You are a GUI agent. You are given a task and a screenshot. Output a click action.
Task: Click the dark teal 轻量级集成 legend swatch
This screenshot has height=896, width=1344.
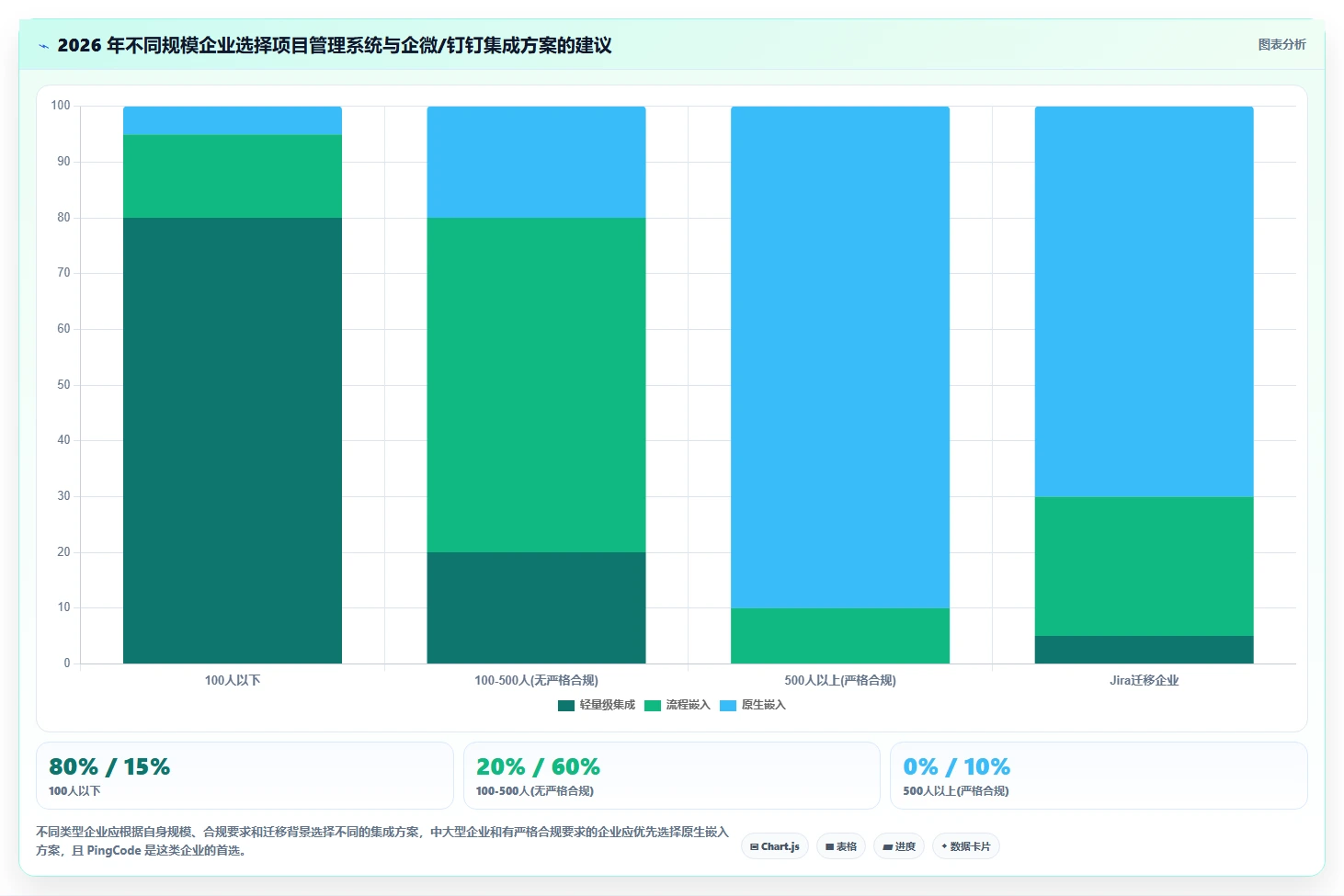[566, 706]
